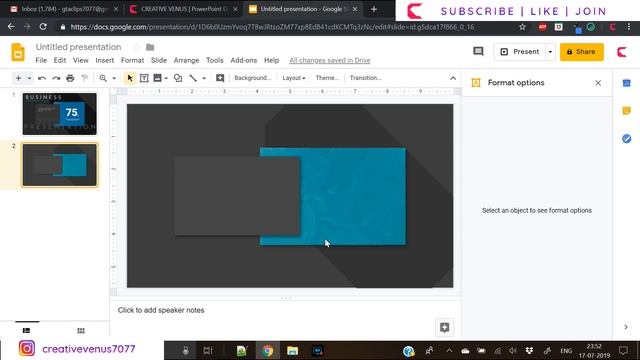Image resolution: width=640 pixels, height=360 pixels.
Task: Open a new browser tab
Action: (373, 9)
